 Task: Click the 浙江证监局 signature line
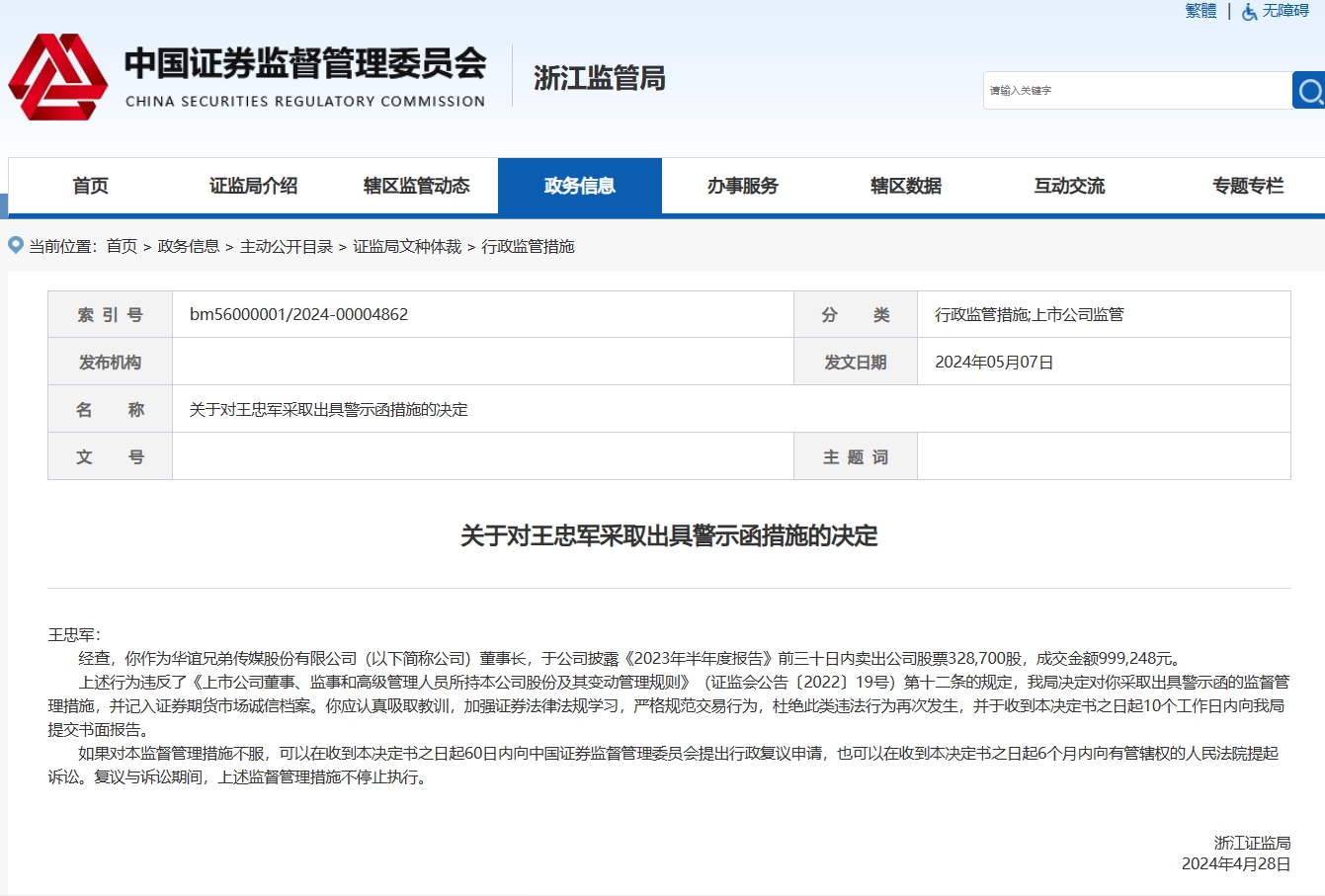[x=1252, y=843]
